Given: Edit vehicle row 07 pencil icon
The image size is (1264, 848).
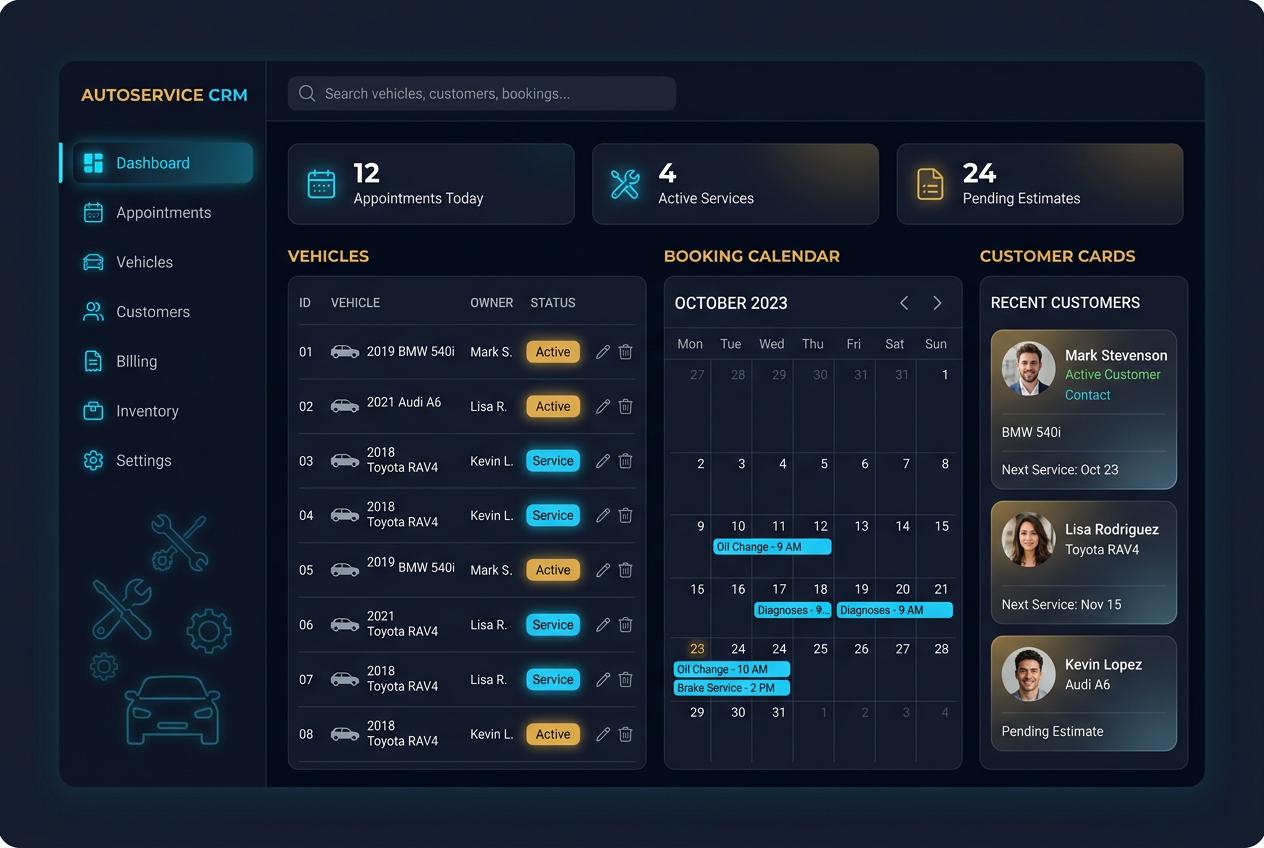Looking at the screenshot, I should pos(603,680).
